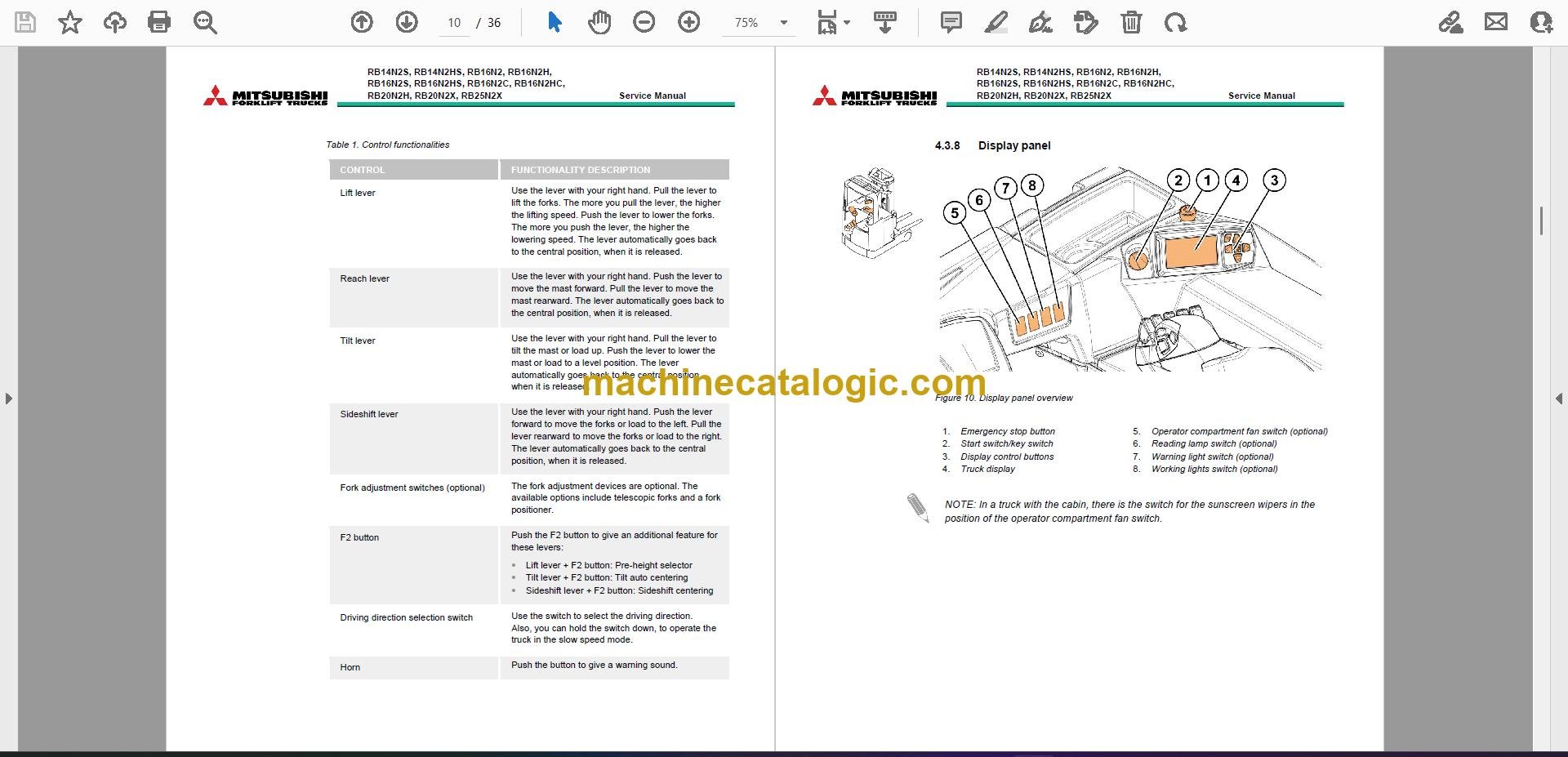Select the highlight text pen tool

[x=996, y=22]
